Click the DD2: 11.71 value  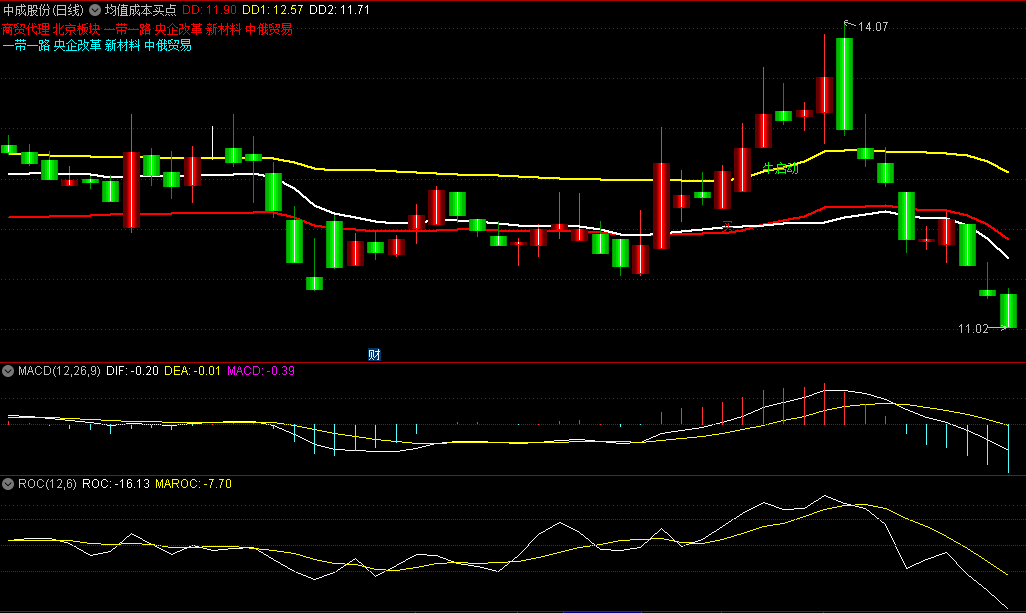click(340, 10)
